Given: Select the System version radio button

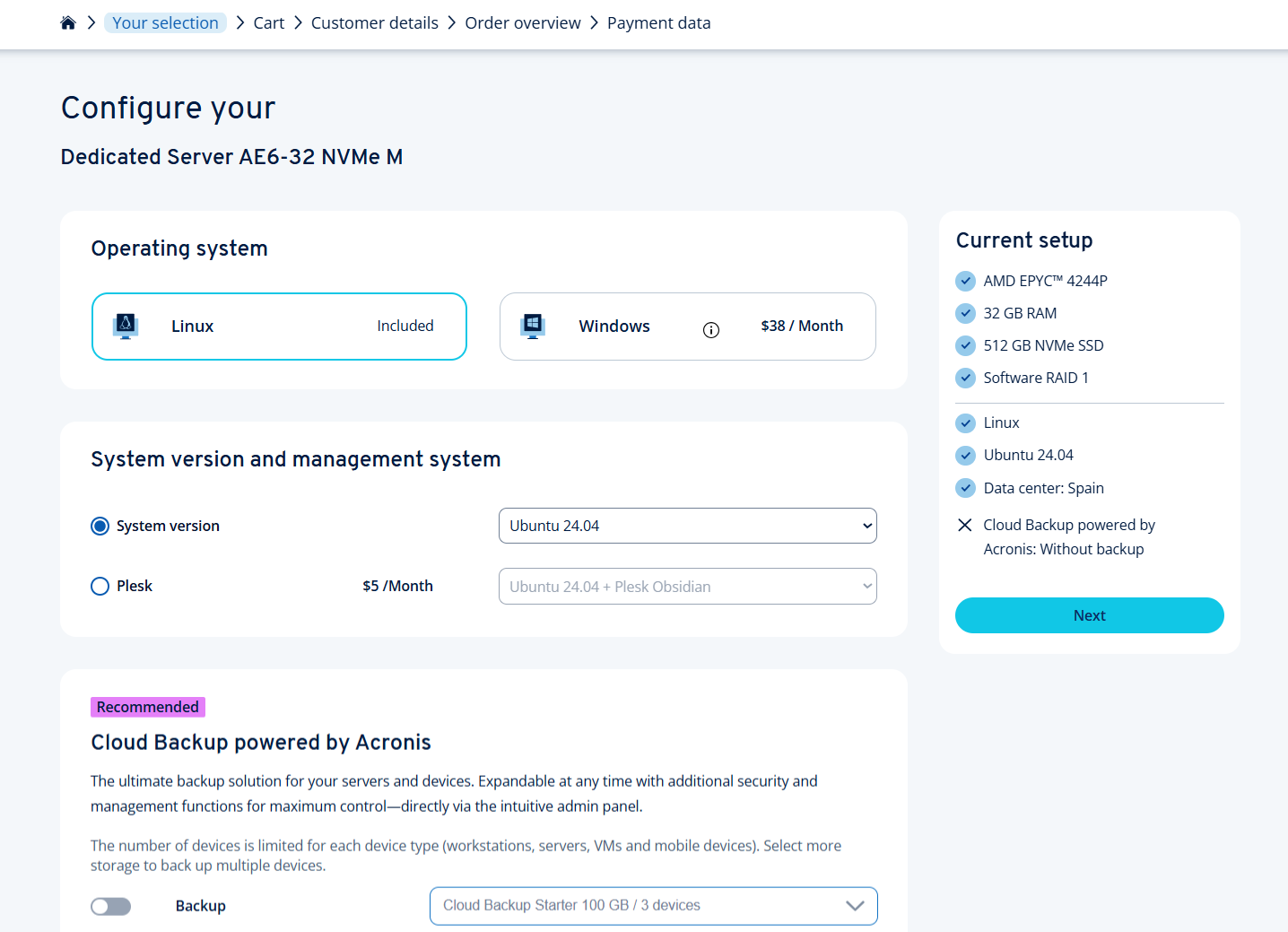Looking at the screenshot, I should 100,526.
